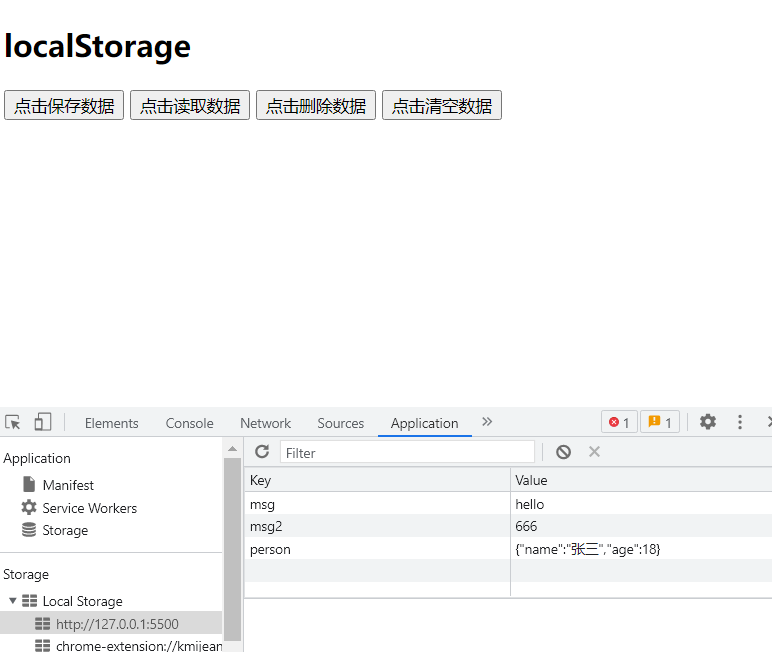Show more DevTools tabs chevron

[x=486, y=422]
